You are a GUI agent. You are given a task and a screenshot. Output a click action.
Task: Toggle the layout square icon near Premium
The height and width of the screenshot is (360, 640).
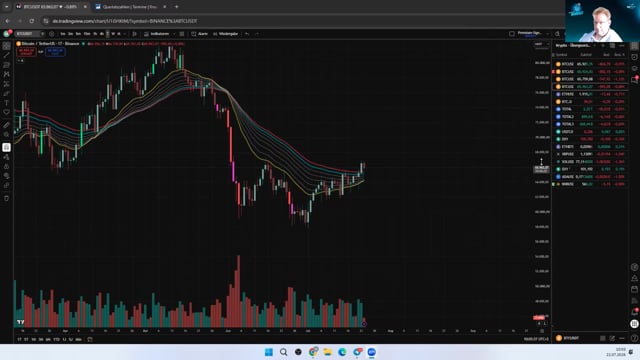[512, 34]
